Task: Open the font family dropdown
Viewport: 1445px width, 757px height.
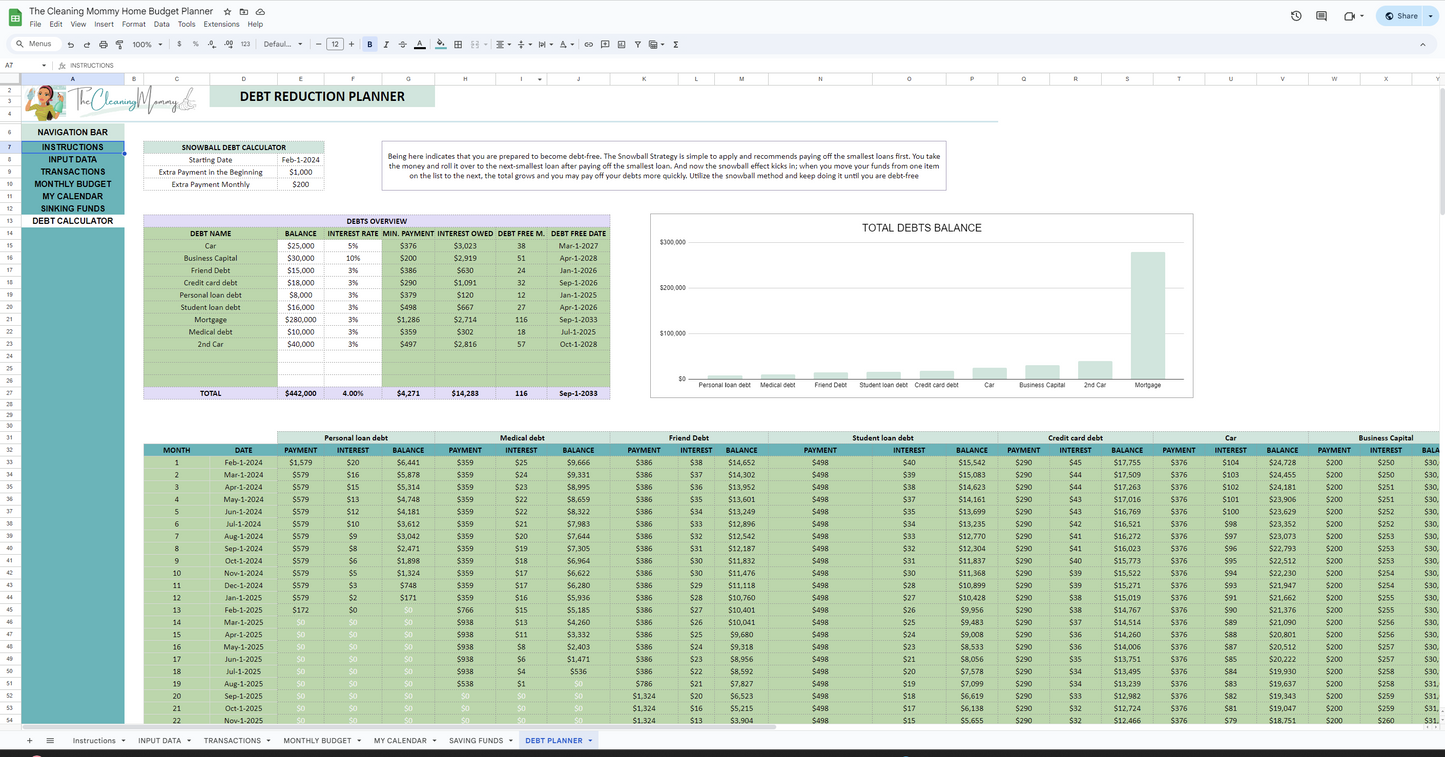Action: click(283, 44)
